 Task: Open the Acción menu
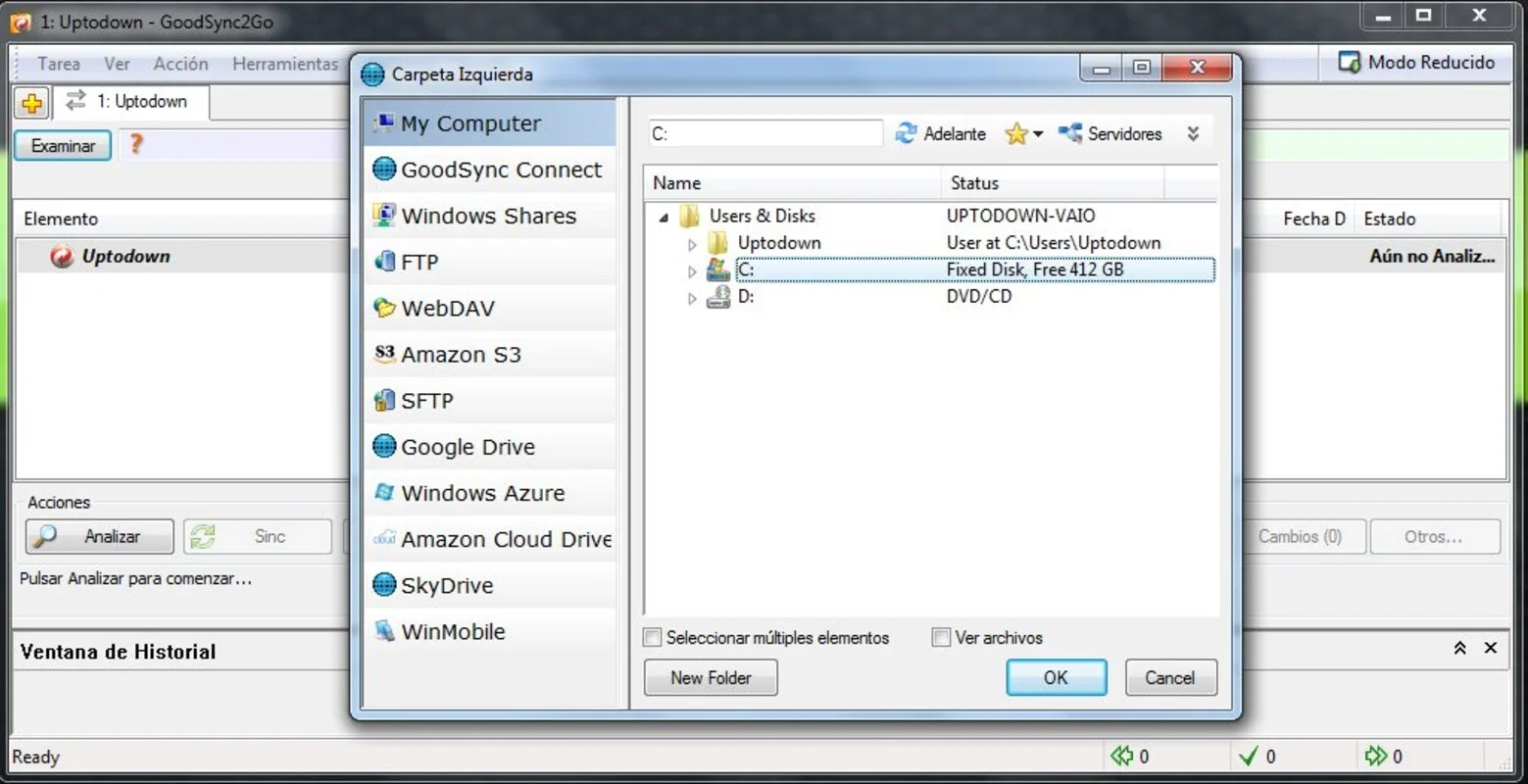[180, 64]
